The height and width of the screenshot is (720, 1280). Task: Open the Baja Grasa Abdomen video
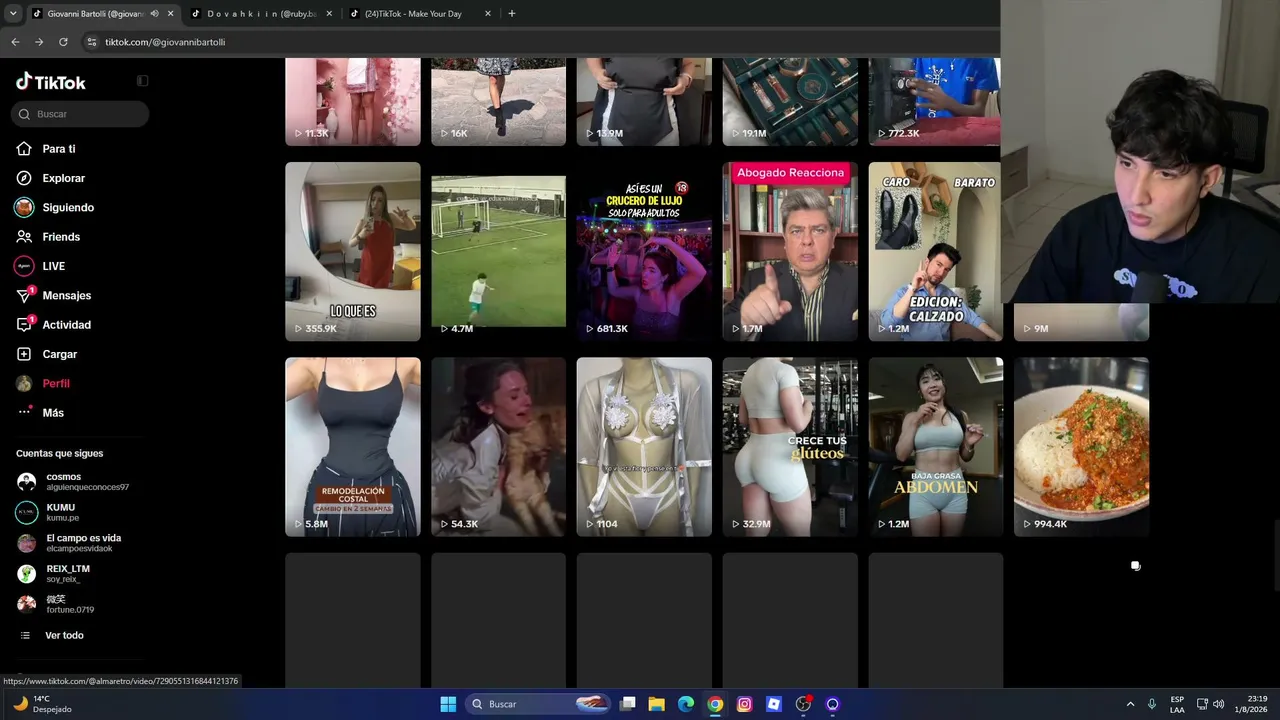(935, 447)
